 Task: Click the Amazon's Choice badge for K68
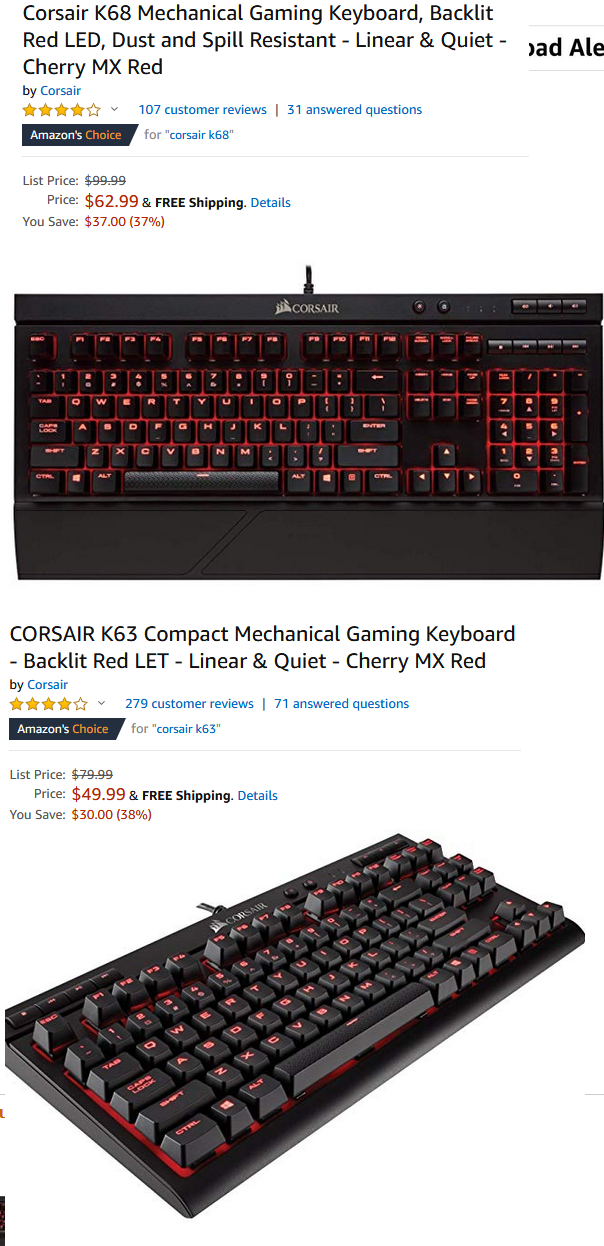(78, 135)
